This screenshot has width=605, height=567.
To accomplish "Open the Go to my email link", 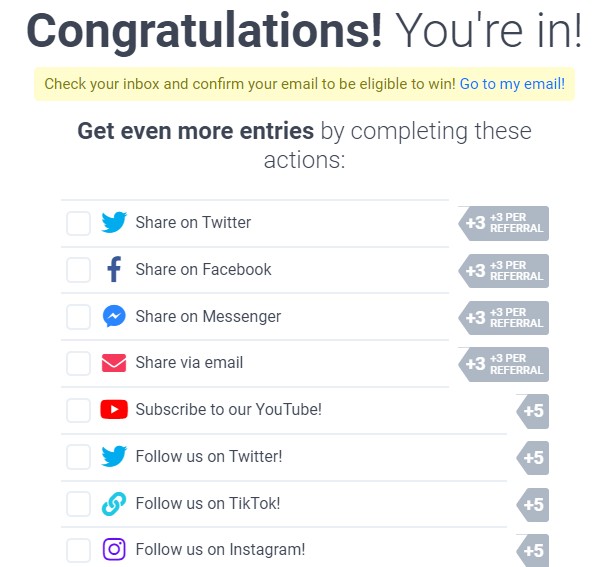I will point(512,84).
